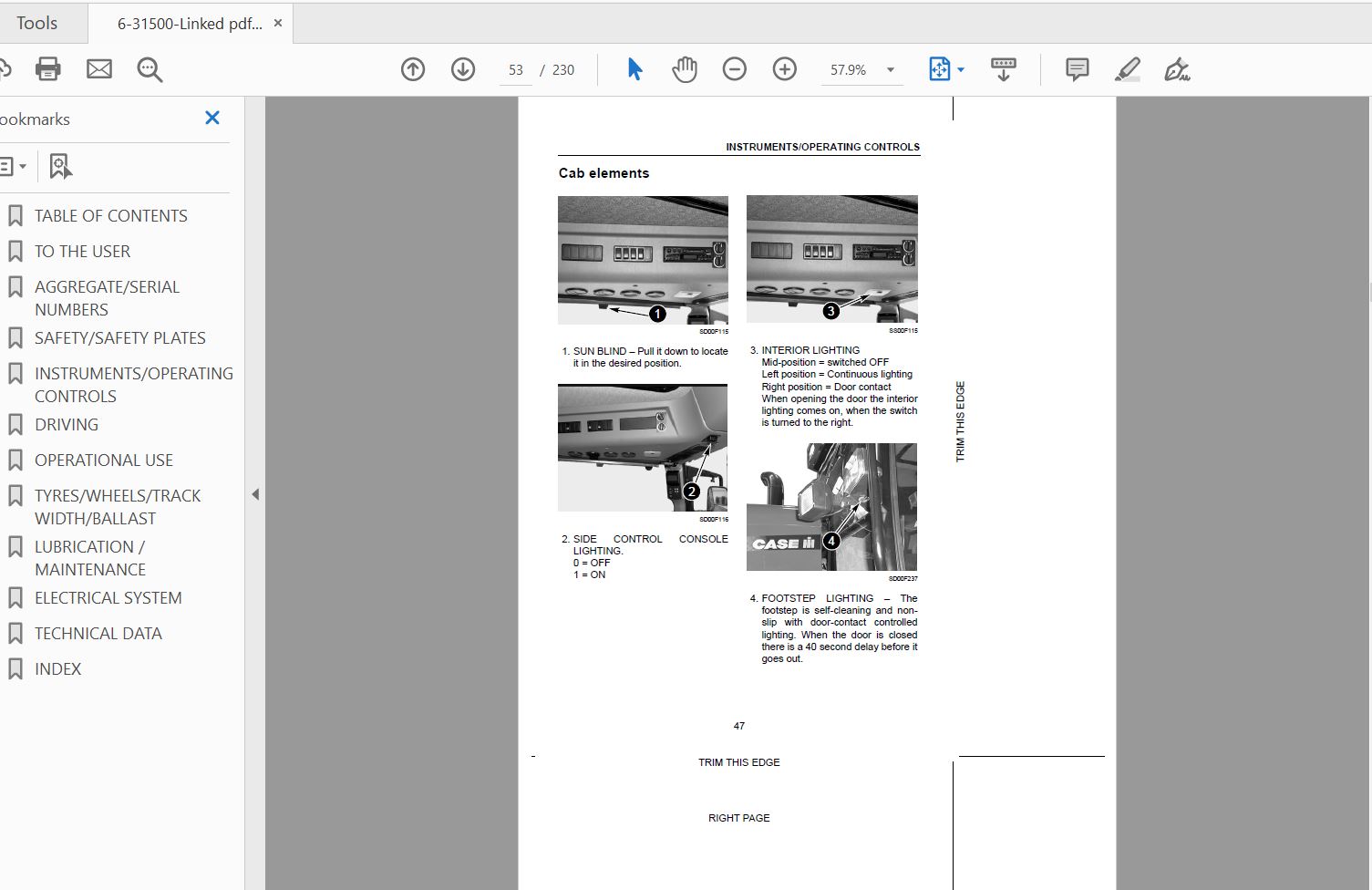
Task: Click the Send file by email envelope icon
Action: 98,69
